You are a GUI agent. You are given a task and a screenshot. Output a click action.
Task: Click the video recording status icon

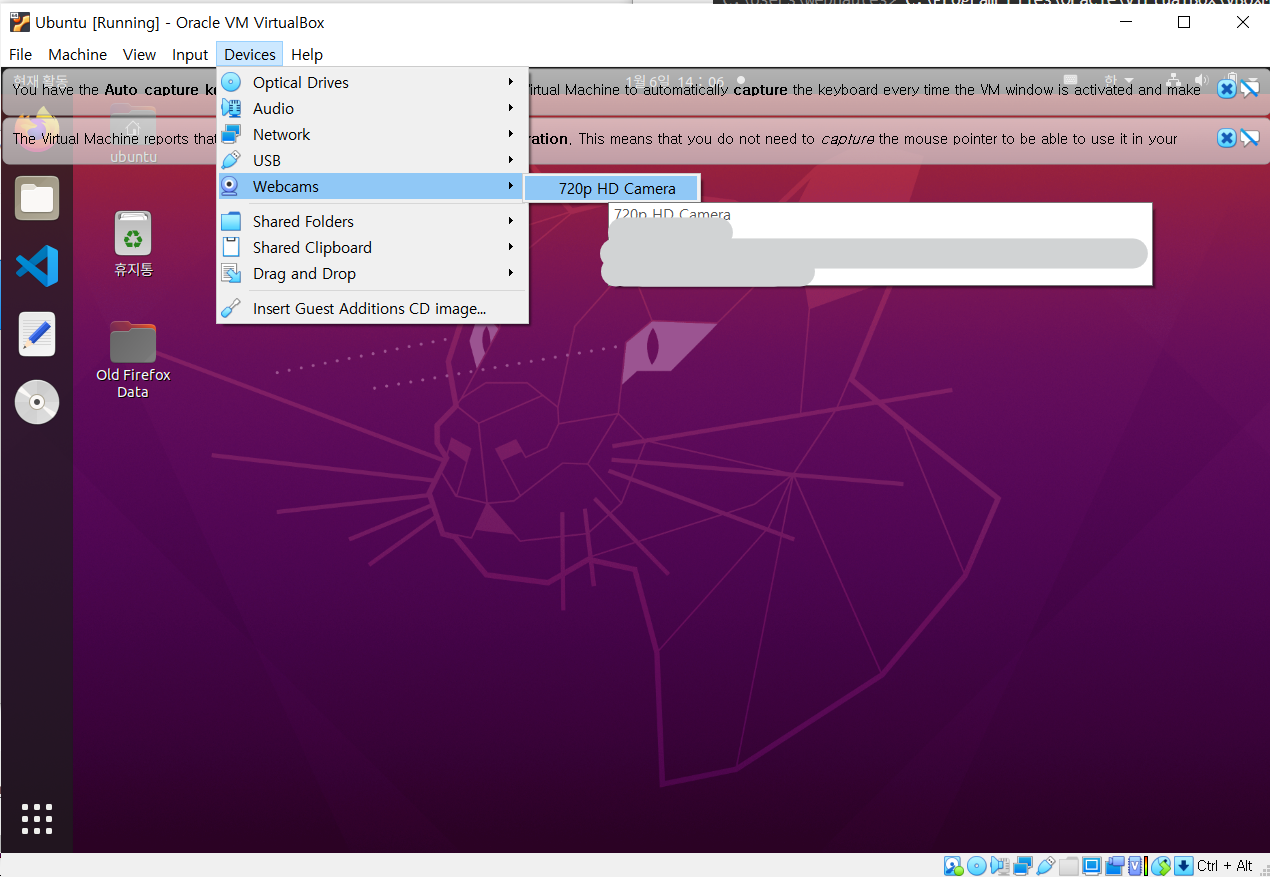point(1115,866)
